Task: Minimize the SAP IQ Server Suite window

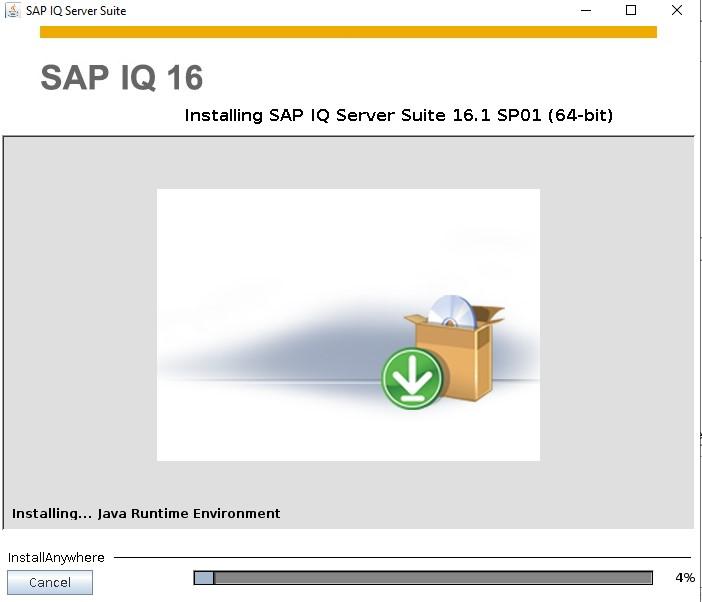Action: (x=586, y=10)
